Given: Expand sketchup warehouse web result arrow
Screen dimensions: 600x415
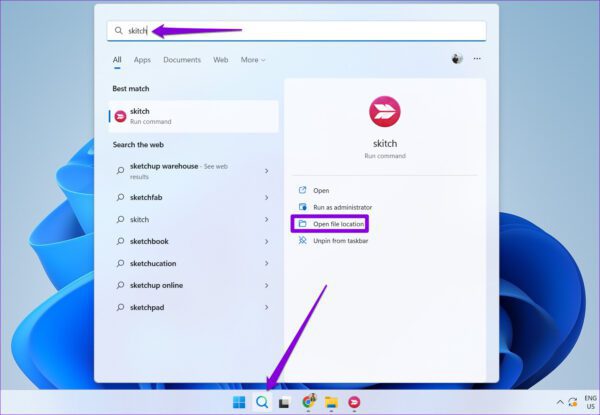Looking at the screenshot, I should [267, 171].
